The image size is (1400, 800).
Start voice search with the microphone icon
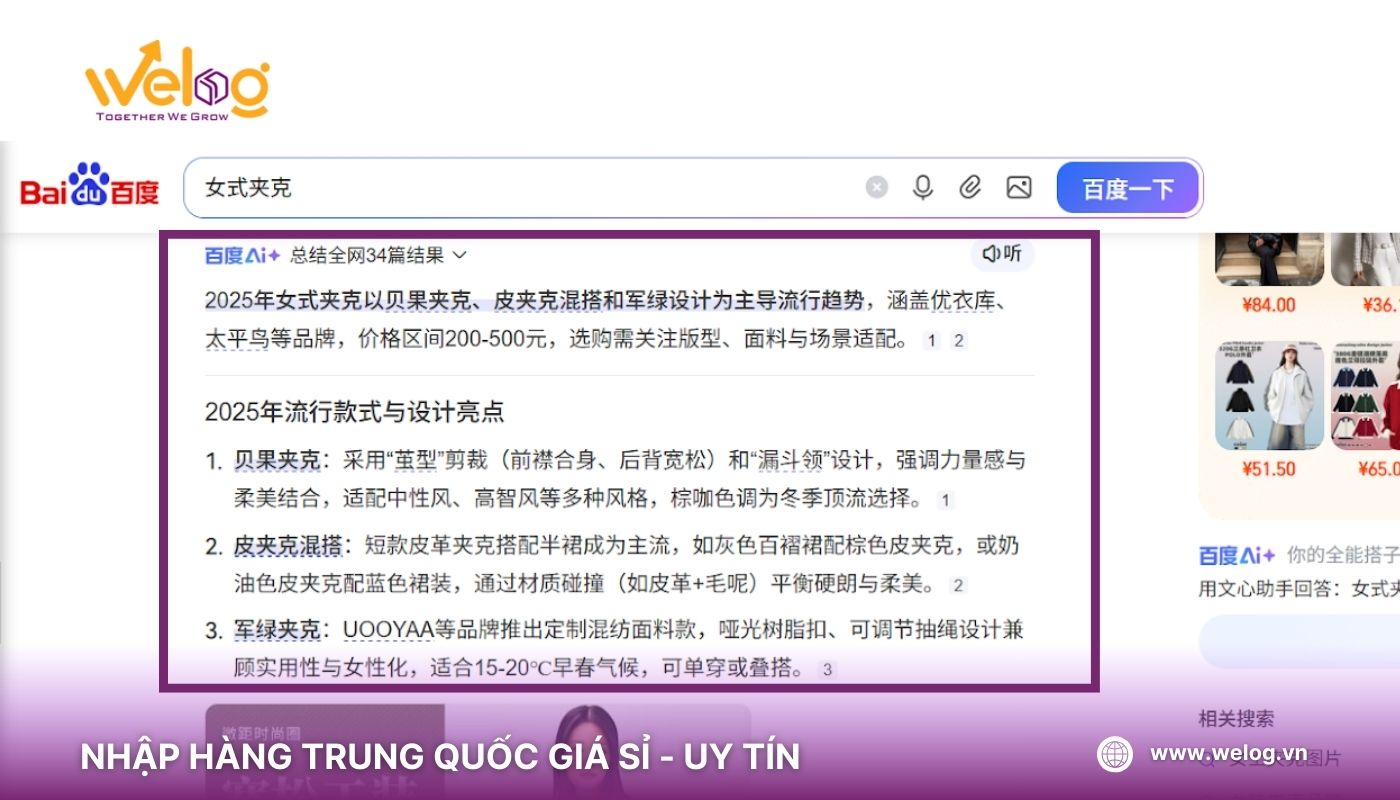pyautogui.click(x=922, y=187)
